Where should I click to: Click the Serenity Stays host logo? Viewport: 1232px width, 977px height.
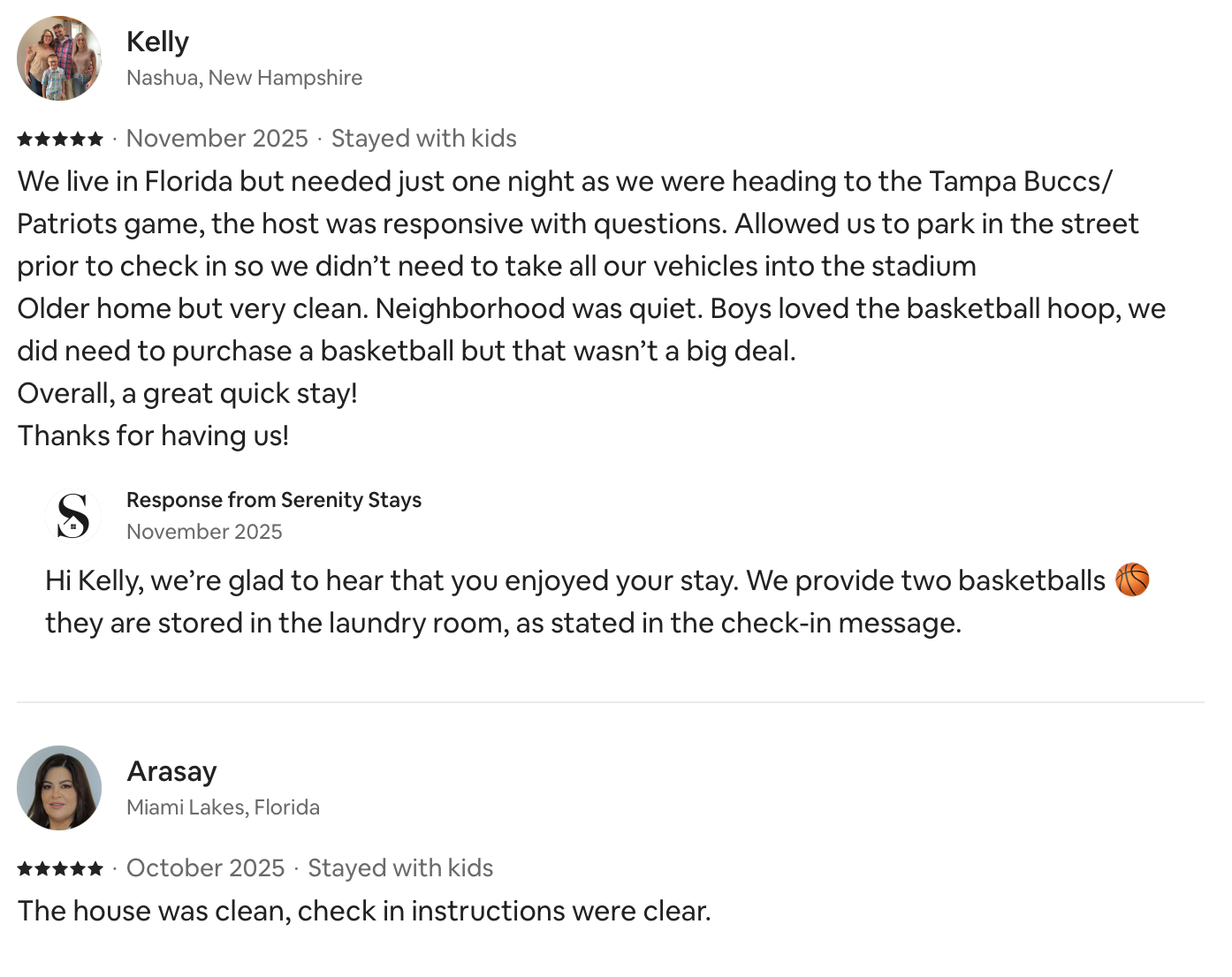coord(73,516)
